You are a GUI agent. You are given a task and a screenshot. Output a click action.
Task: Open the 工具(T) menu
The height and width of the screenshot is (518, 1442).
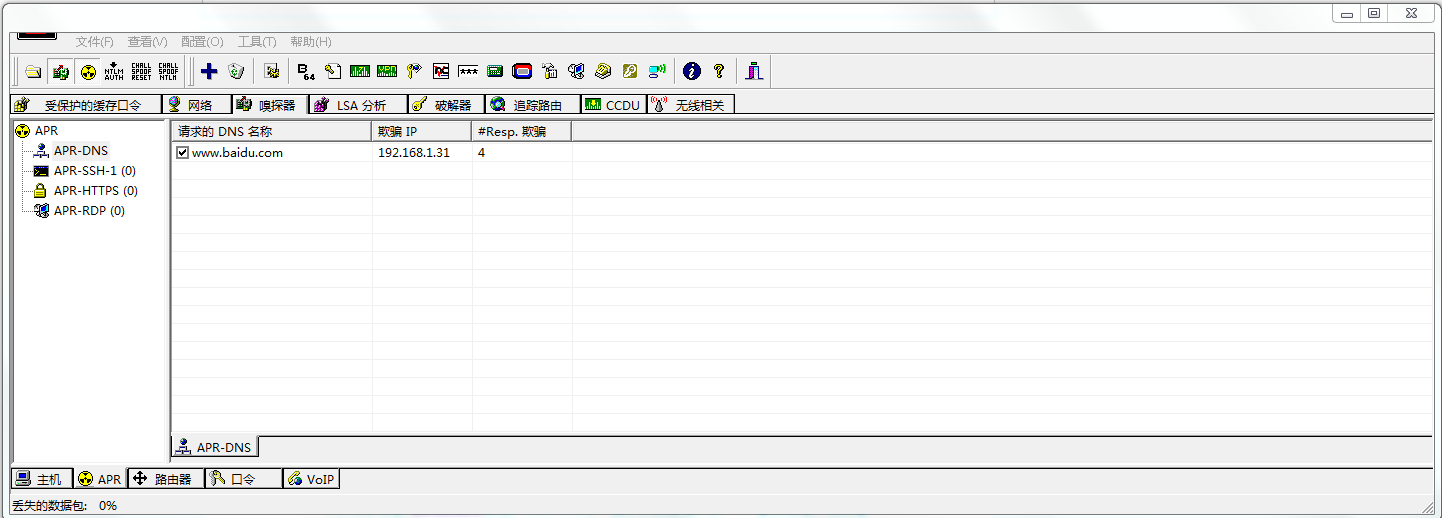(257, 42)
